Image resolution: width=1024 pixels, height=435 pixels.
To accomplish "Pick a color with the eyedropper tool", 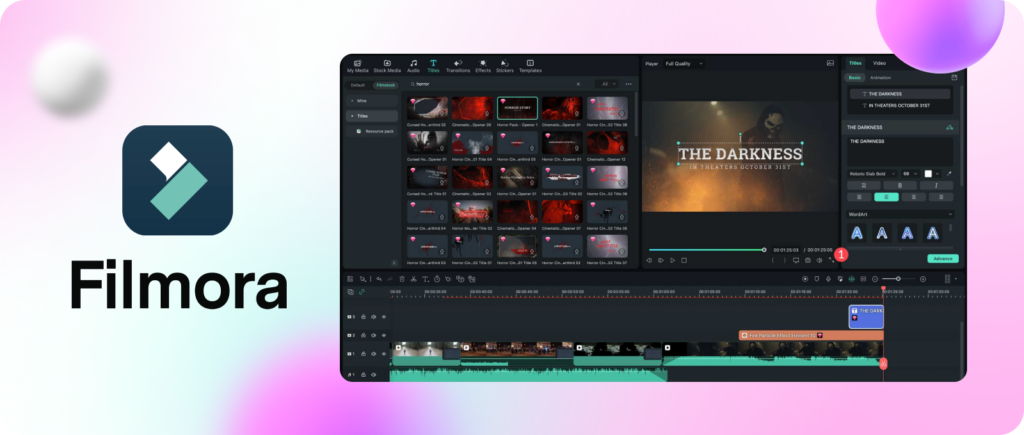I will (x=950, y=173).
